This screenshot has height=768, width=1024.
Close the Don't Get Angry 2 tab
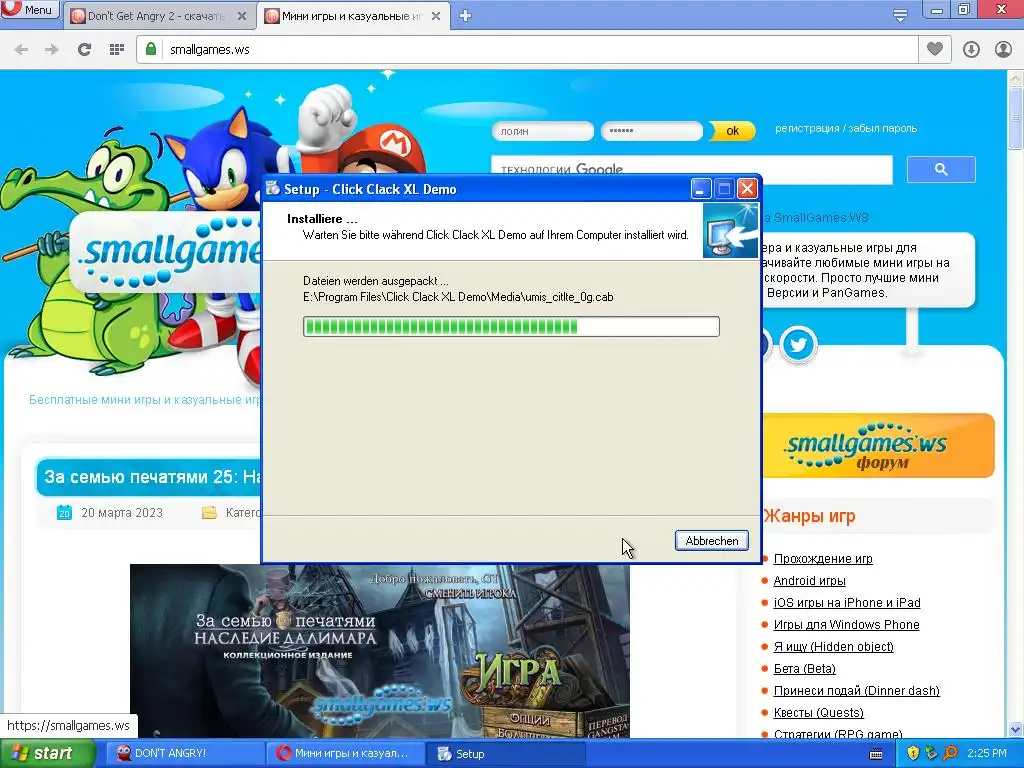click(x=242, y=16)
